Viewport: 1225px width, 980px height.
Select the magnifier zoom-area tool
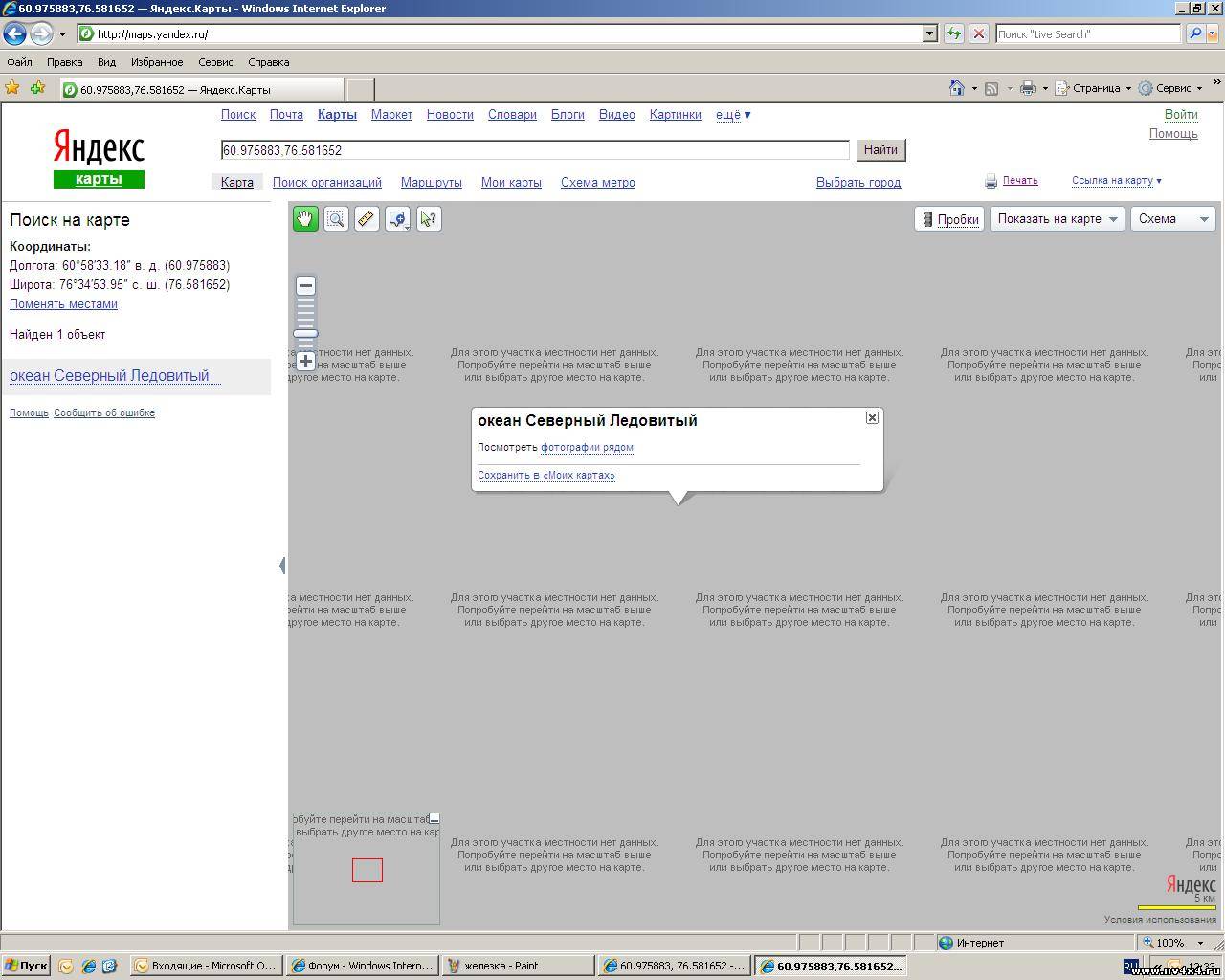click(336, 219)
